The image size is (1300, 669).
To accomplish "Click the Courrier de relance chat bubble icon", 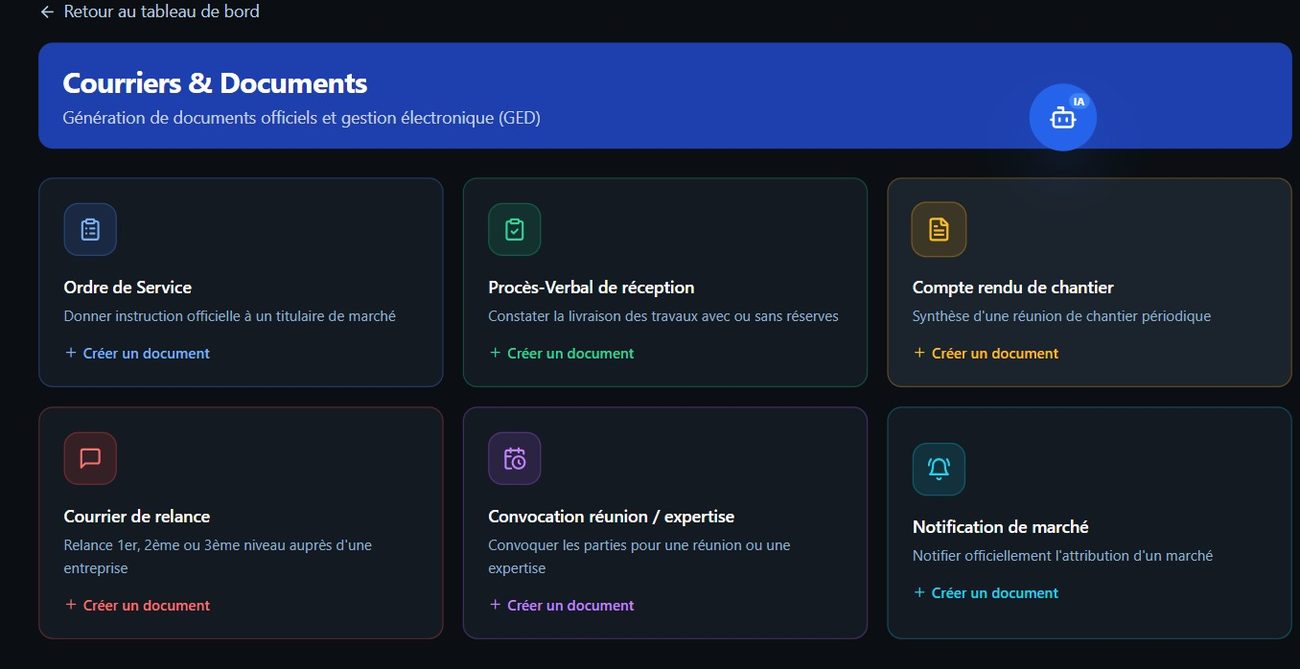I will point(90,458).
